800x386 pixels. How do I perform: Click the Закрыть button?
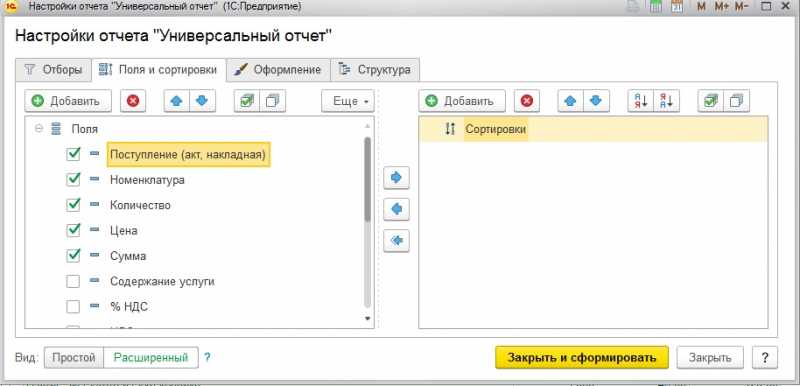click(x=710, y=357)
